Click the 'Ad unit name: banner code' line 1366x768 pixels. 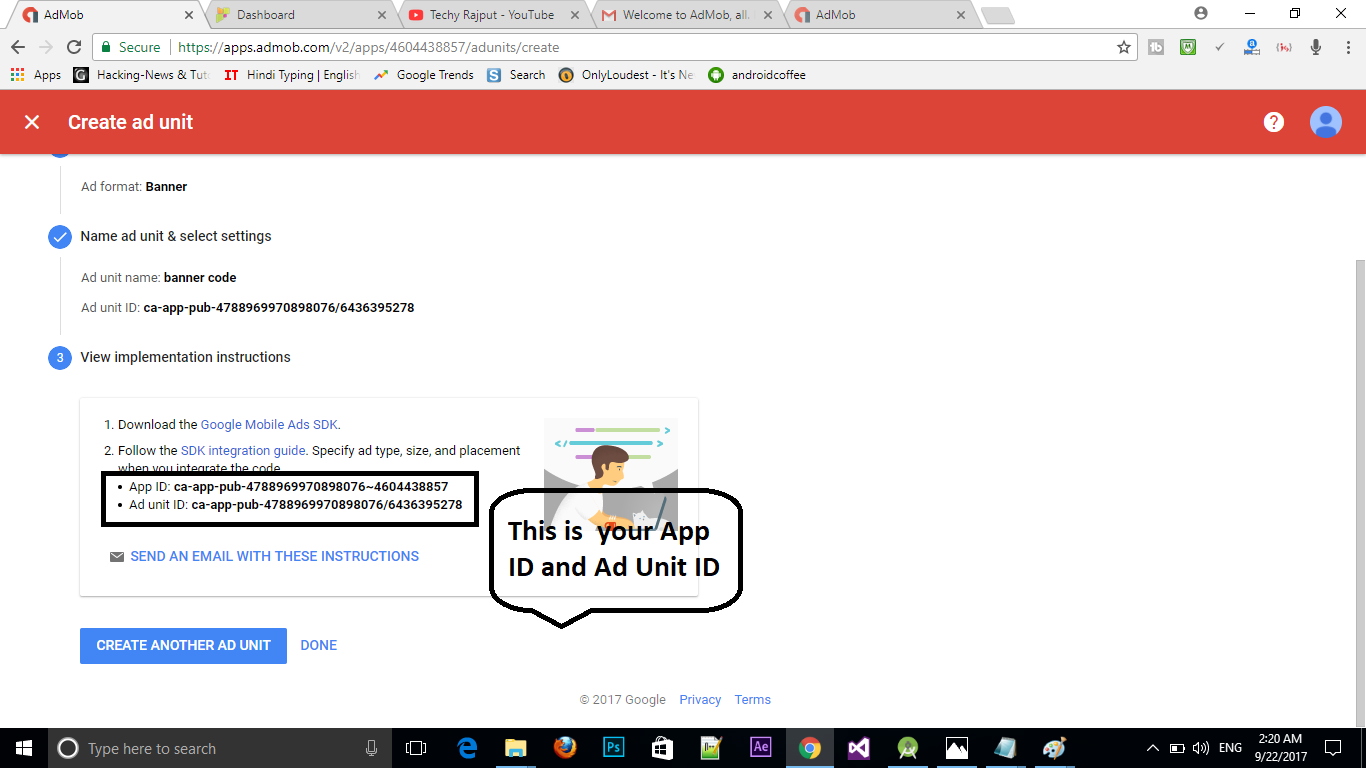pyautogui.click(x=159, y=278)
